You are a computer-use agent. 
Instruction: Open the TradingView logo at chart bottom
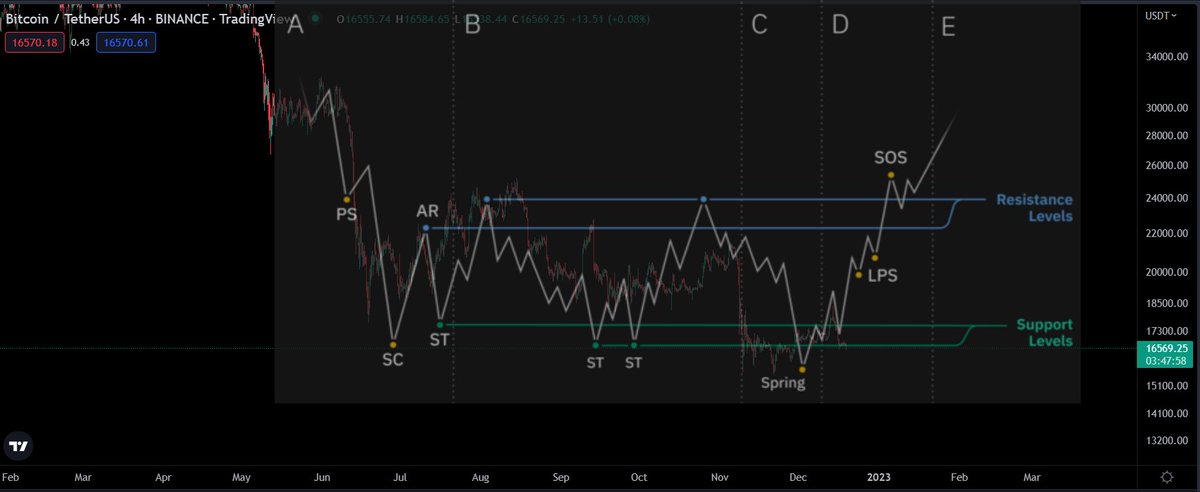[18, 447]
